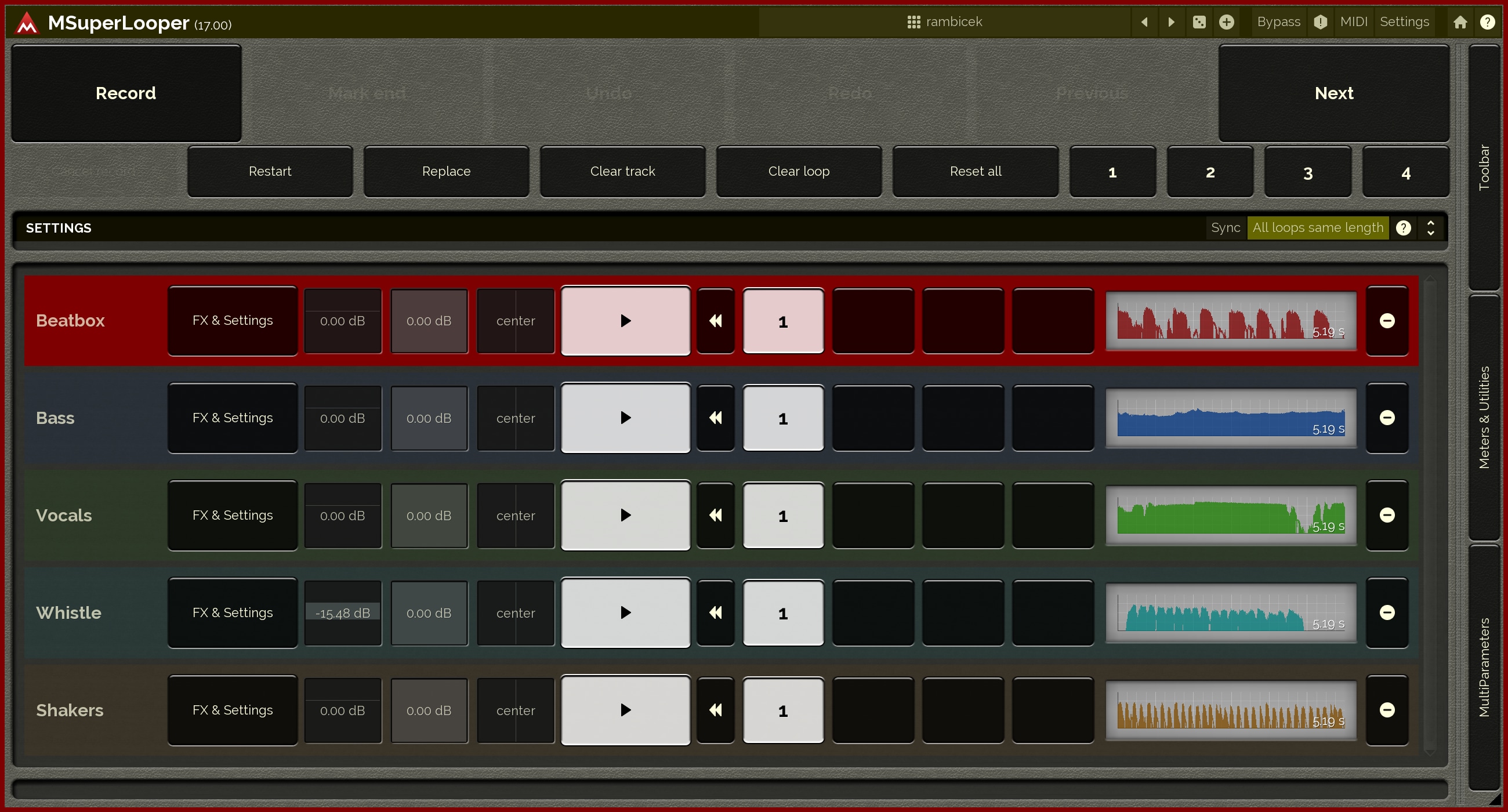This screenshot has height=812, width=1508.
Task: Rewind the Whistle track
Action: (715, 613)
